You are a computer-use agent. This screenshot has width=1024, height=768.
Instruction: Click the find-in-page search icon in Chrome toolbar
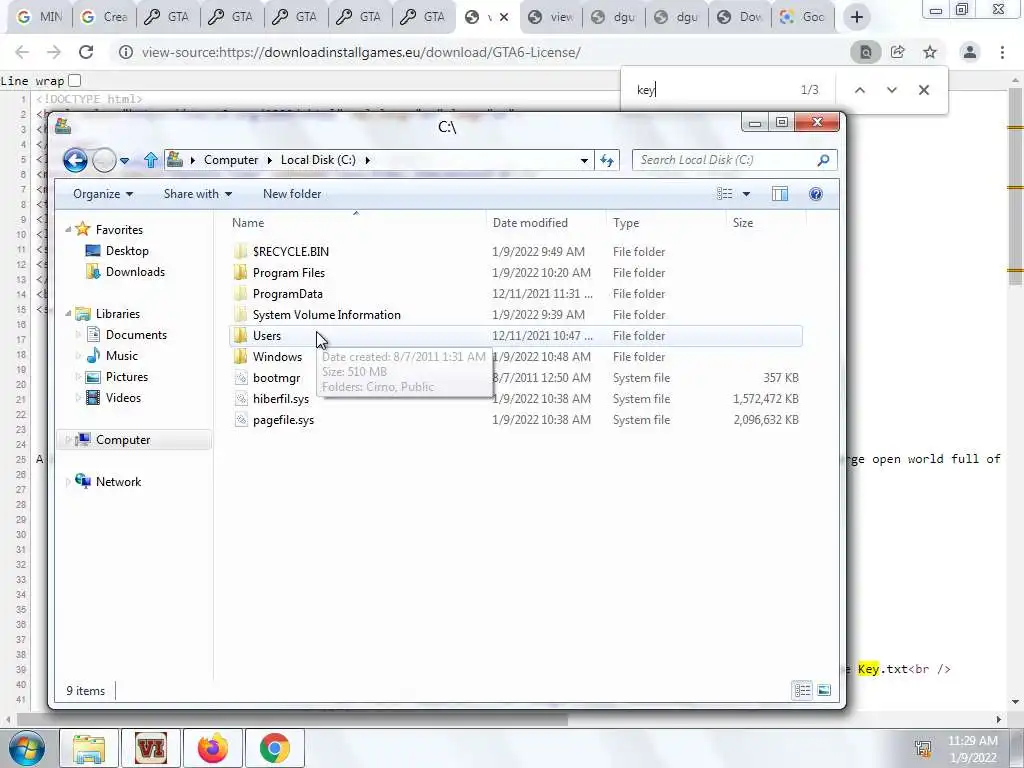pos(865,52)
